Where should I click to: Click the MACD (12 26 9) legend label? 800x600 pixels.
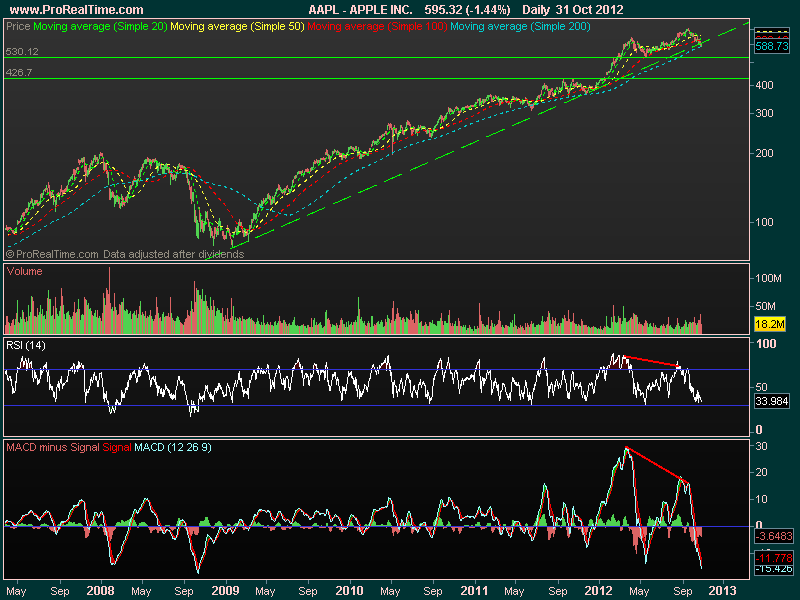coord(173,447)
